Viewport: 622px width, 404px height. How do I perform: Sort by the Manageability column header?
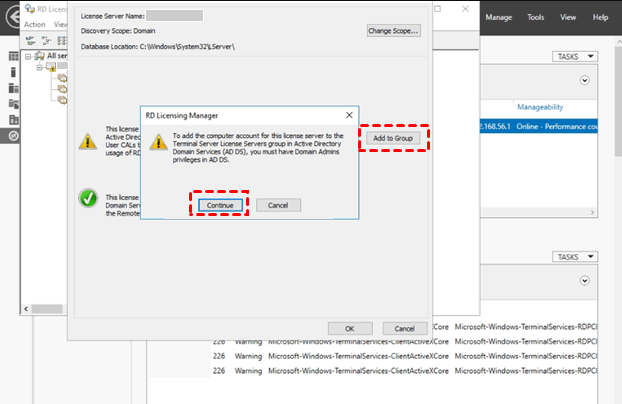click(540, 107)
